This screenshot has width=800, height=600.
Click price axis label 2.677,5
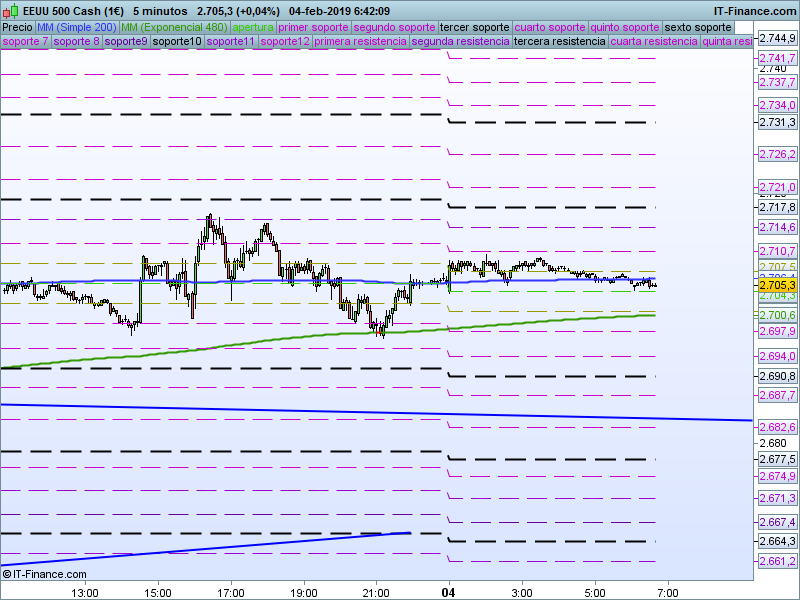click(x=777, y=459)
